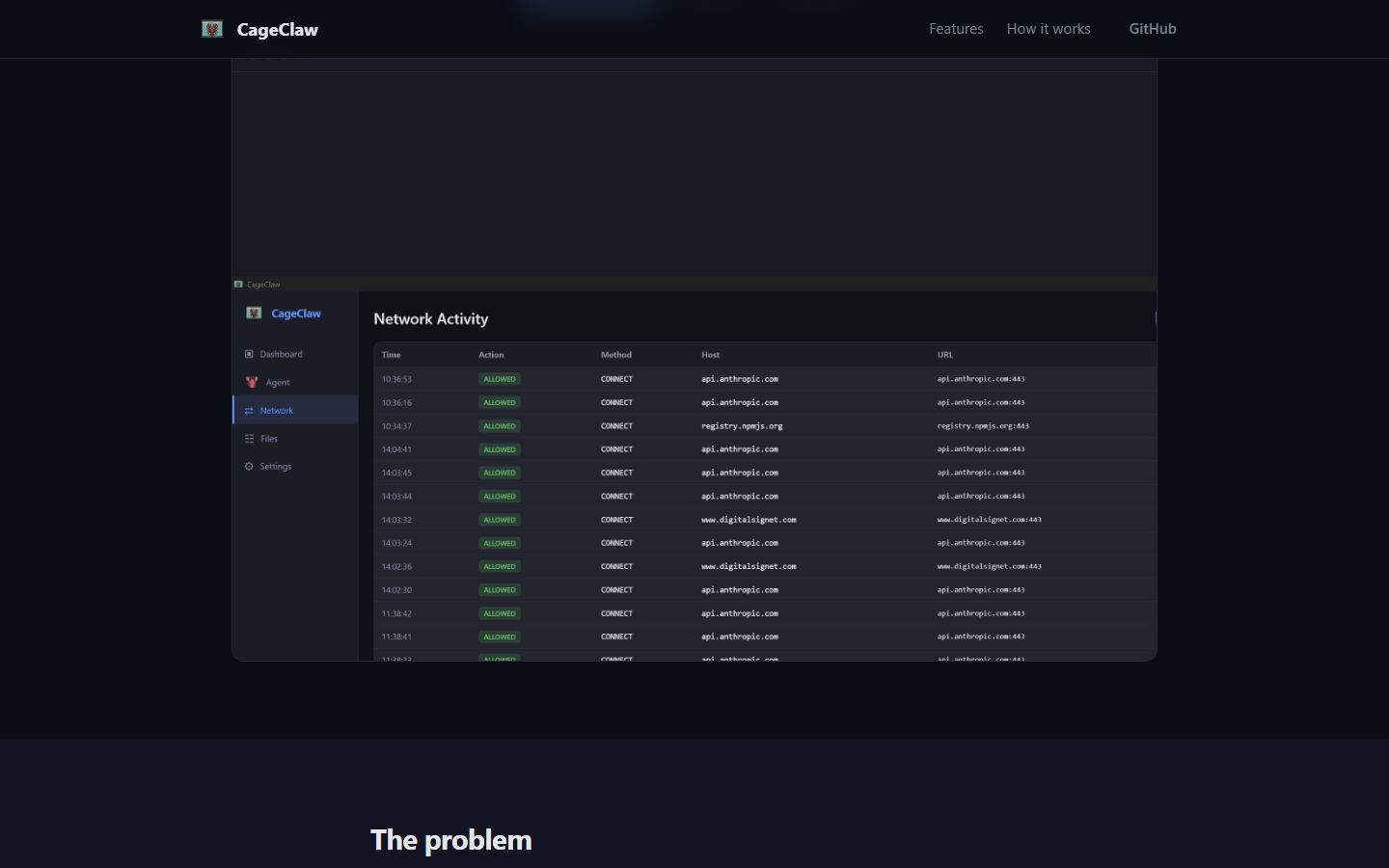1389x868 pixels.
Task: Click the URL column header
Action: (x=945, y=355)
